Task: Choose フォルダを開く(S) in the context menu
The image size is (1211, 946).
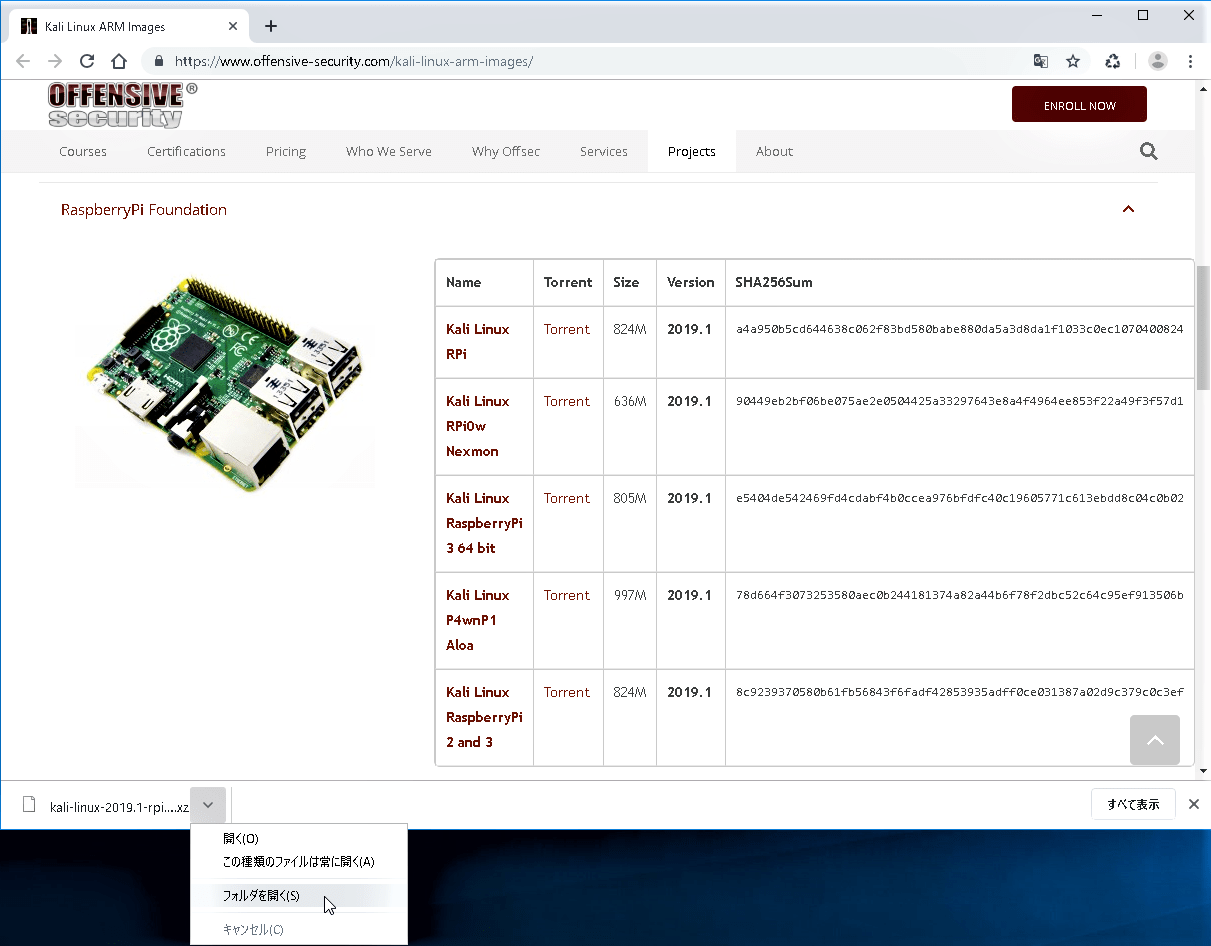Action: click(299, 896)
